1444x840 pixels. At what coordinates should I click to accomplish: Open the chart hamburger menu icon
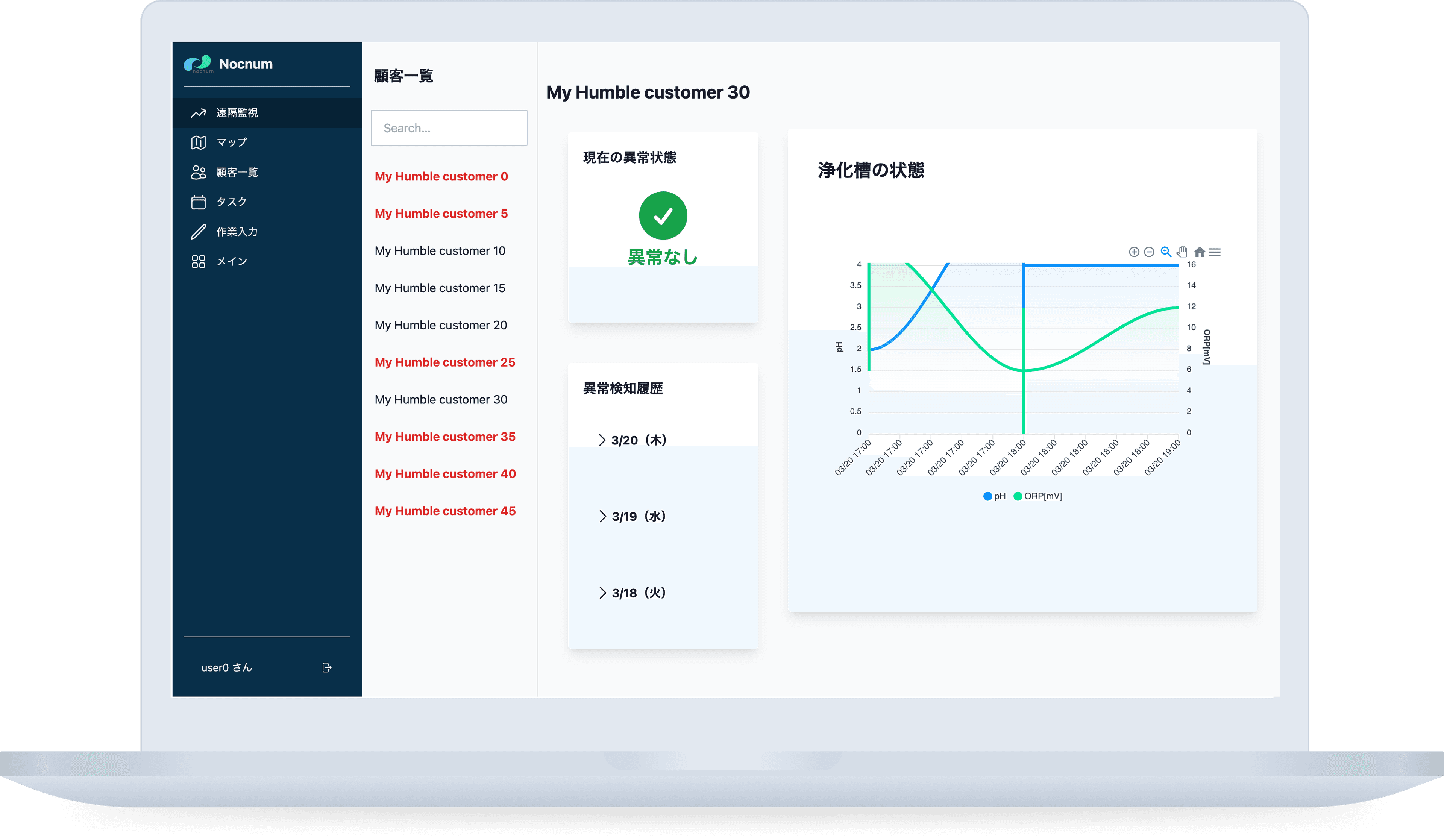coord(1215,252)
